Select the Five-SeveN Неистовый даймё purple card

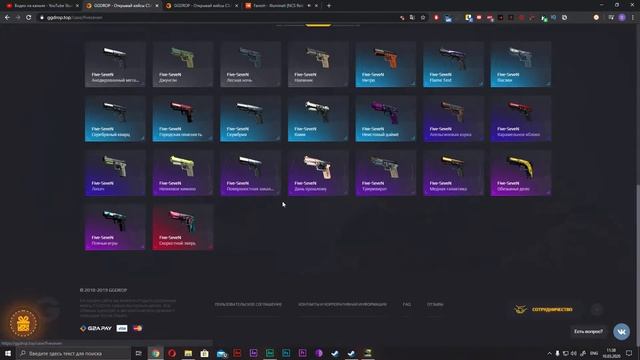(386, 118)
